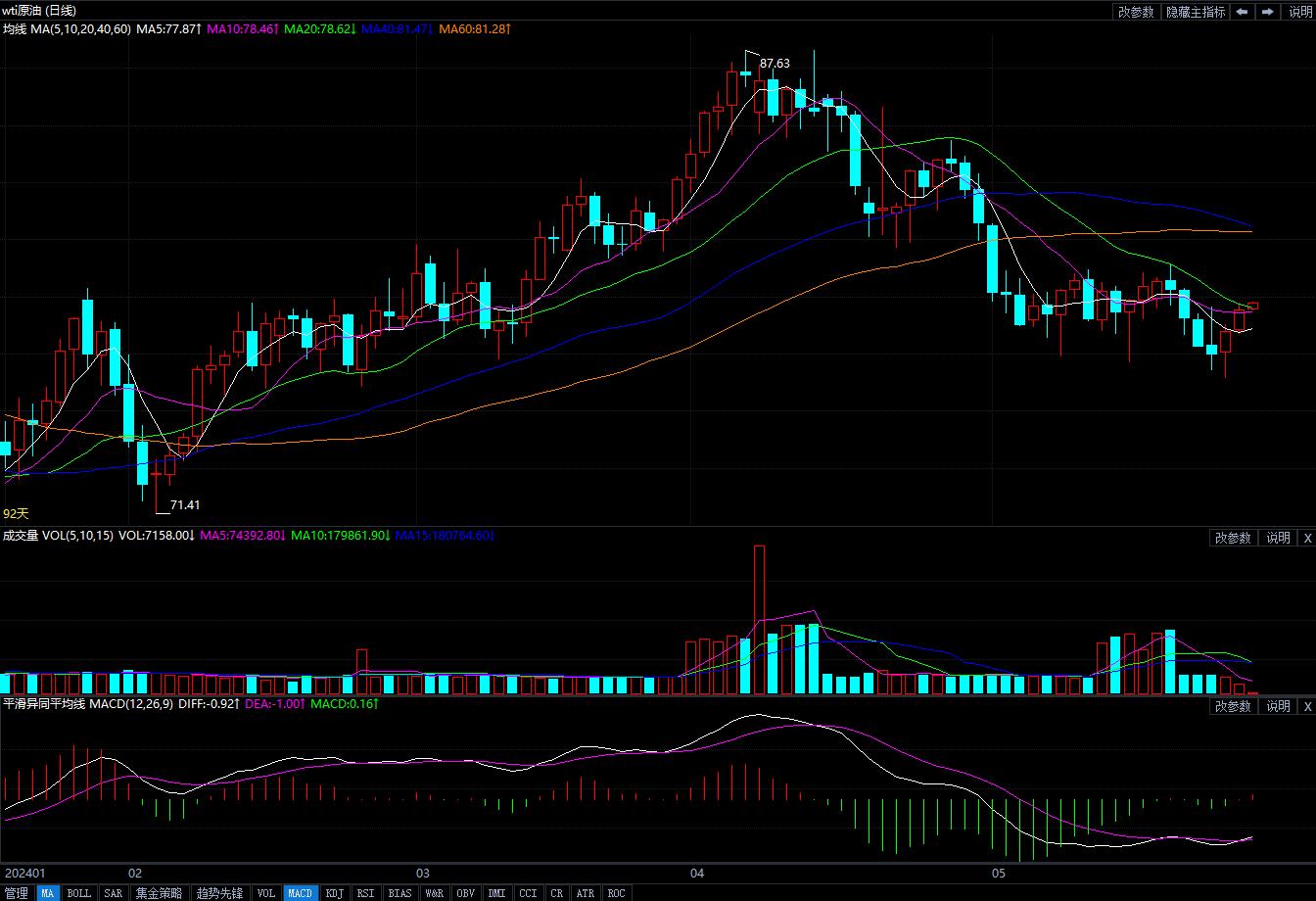
Task: Switch to the OBV indicator tab
Action: coord(466,893)
